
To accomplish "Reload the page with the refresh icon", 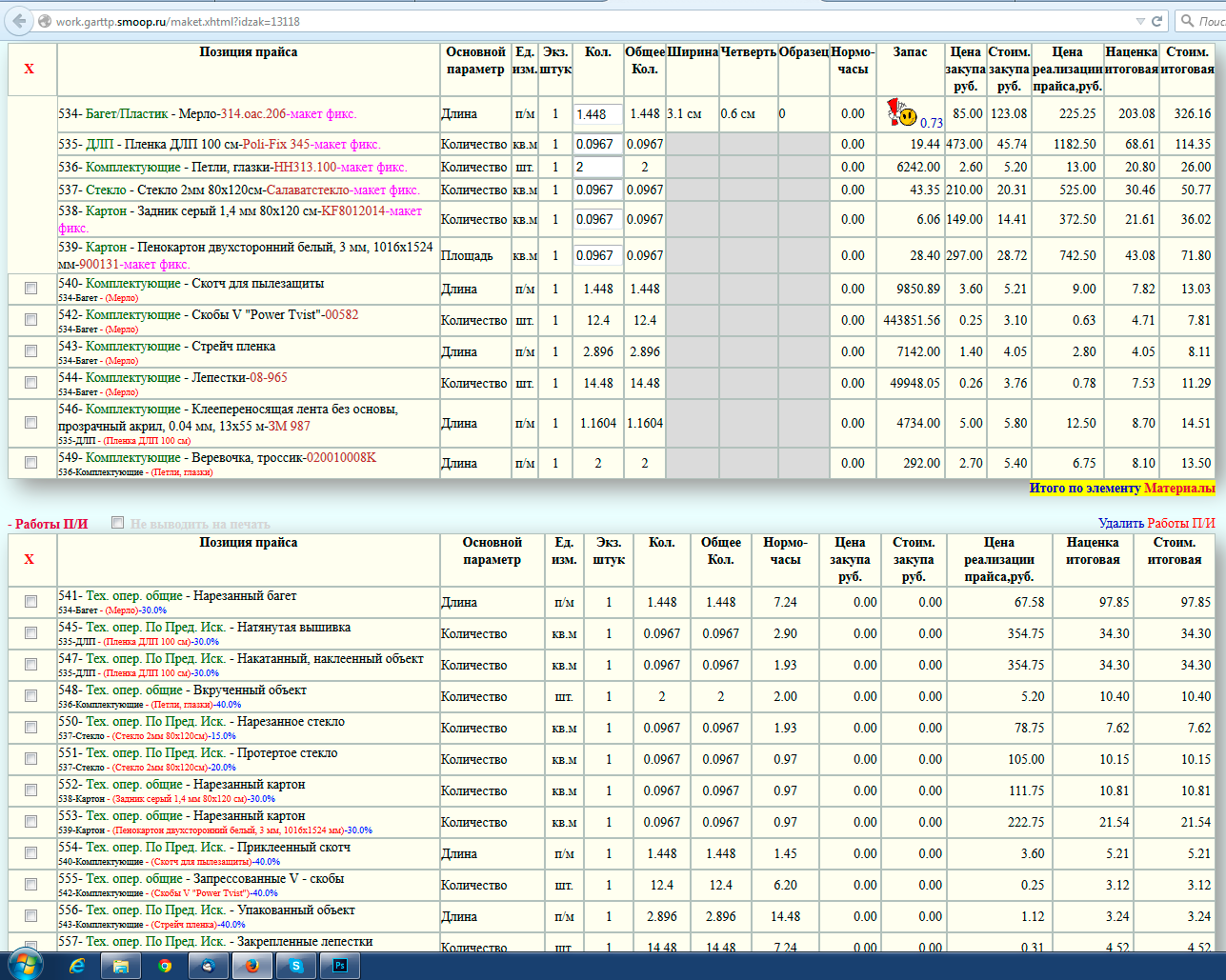I will (1157, 21).
